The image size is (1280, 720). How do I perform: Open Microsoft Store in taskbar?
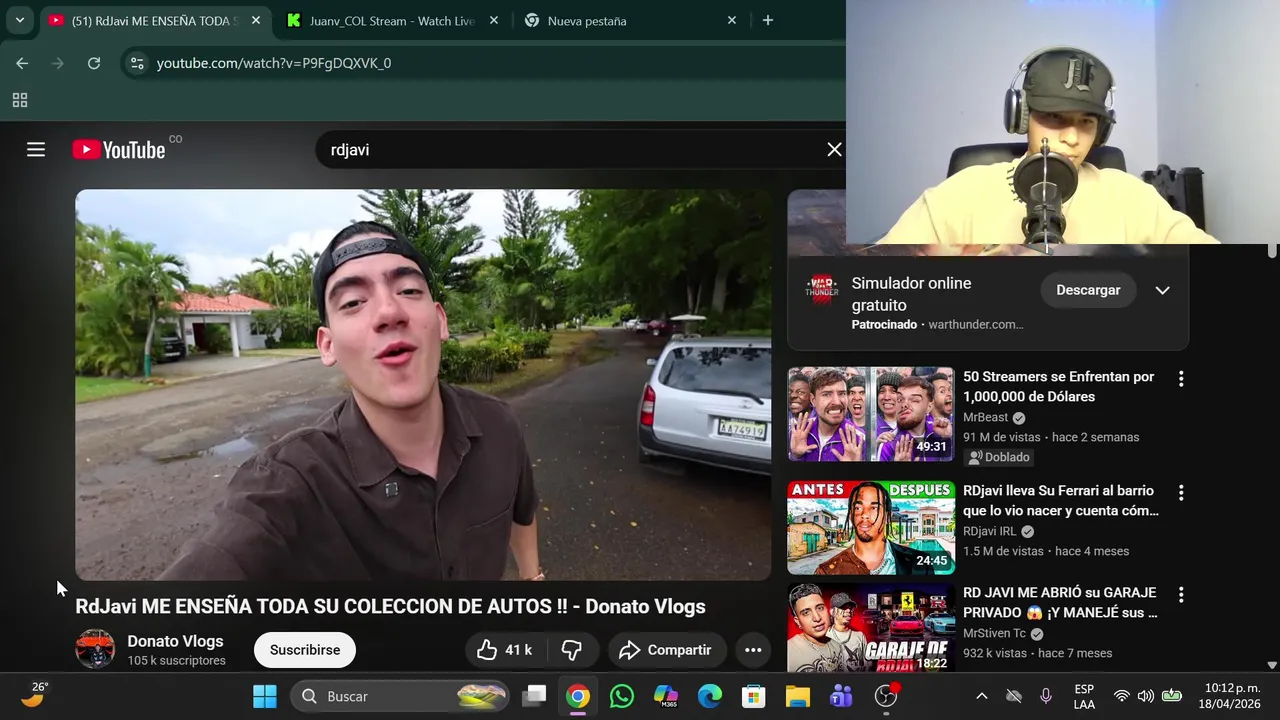(x=754, y=696)
